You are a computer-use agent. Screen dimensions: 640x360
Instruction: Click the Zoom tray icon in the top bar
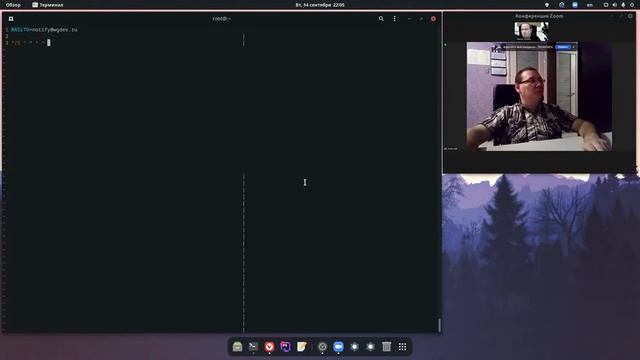pyautogui.click(x=575, y=5)
